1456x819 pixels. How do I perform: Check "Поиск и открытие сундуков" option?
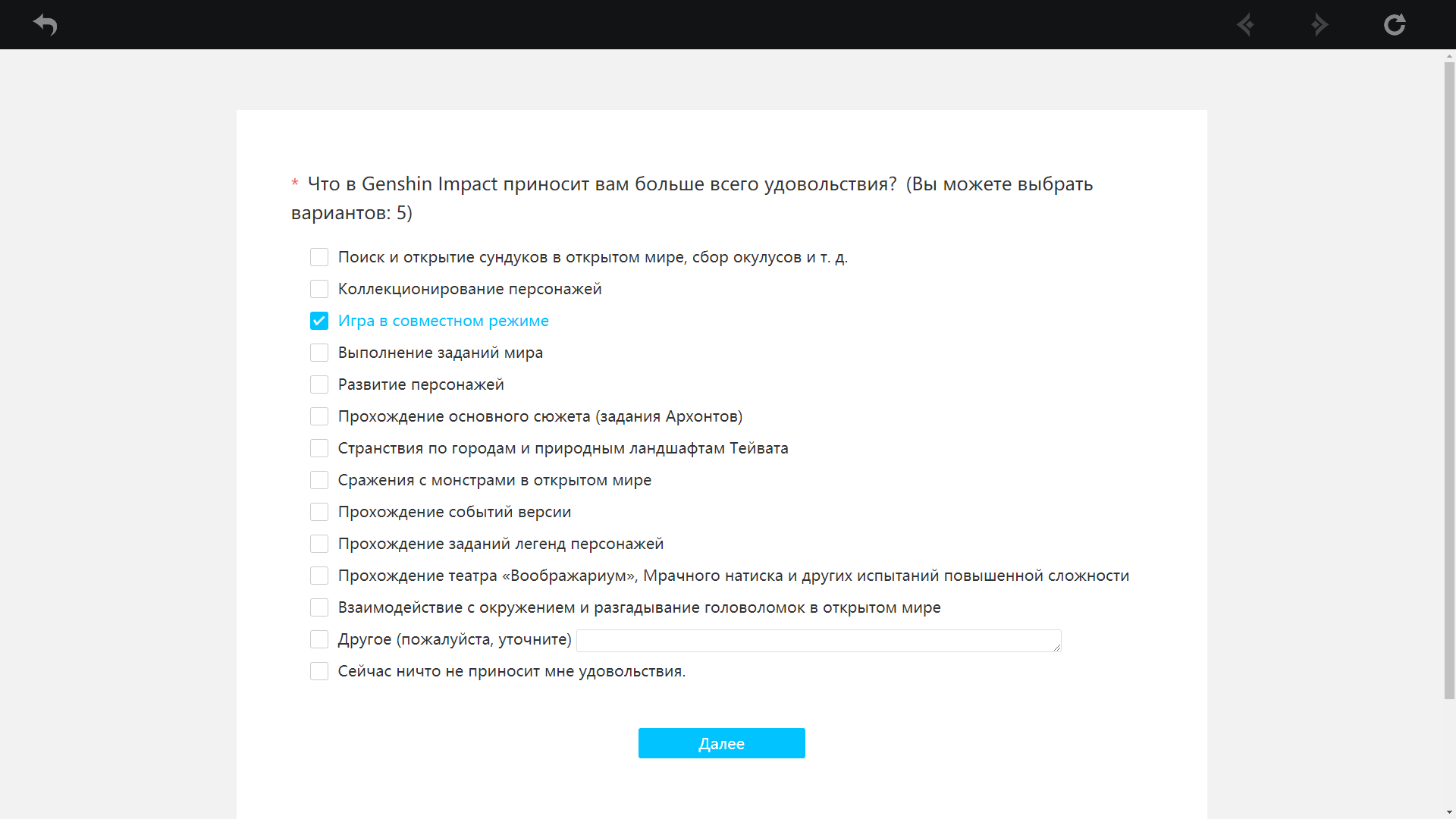tap(319, 257)
